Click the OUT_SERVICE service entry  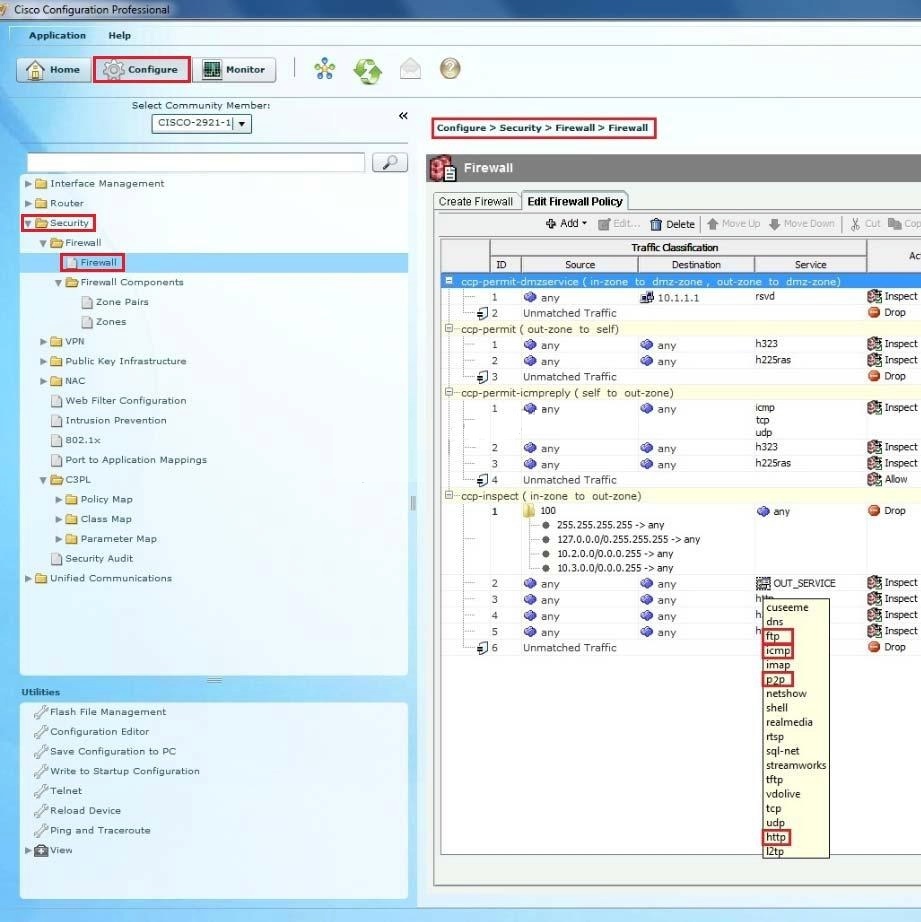coord(796,583)
